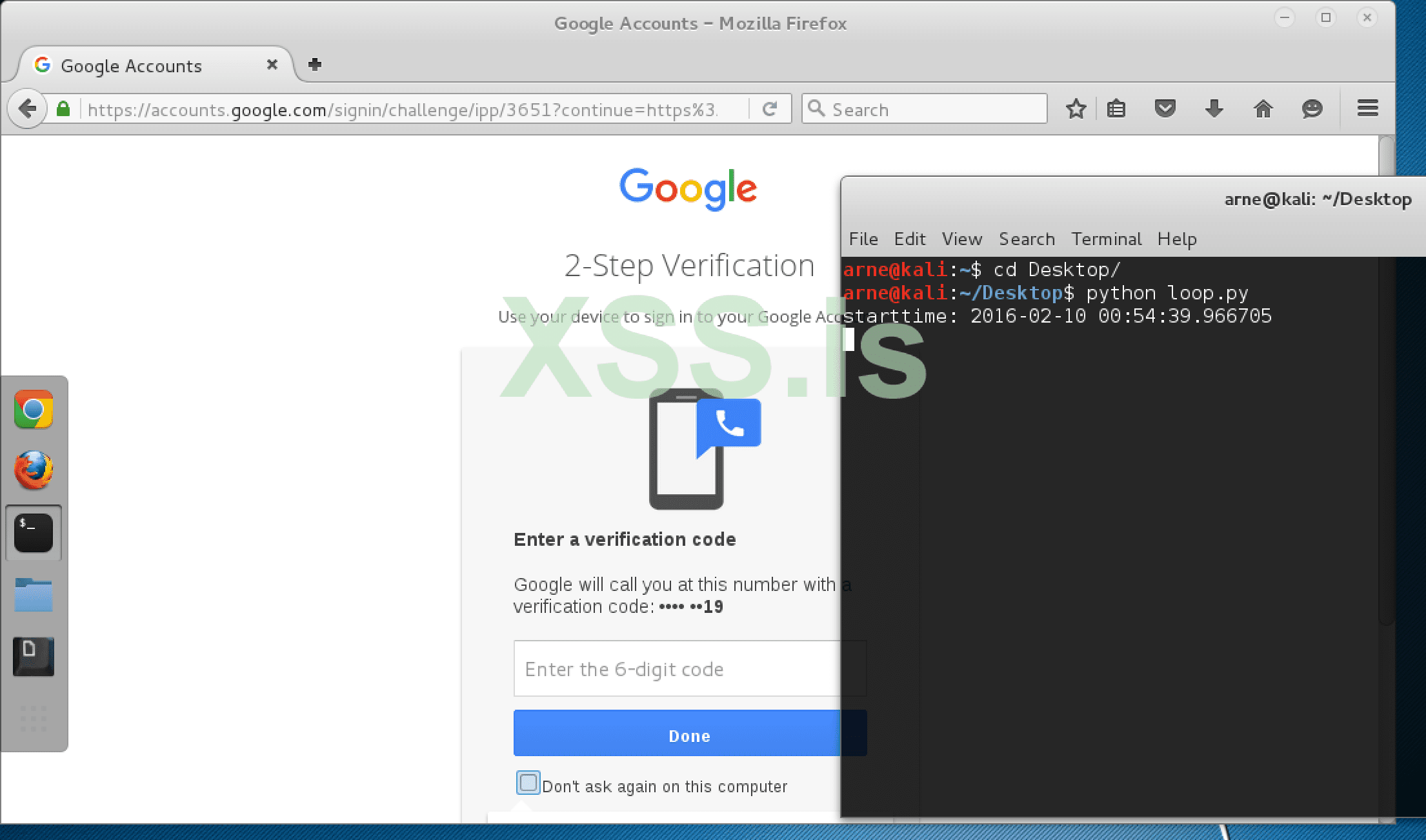Launch Chrome from the dock
The width and height of the screenshot is (1426, 840).
coord(34,409)
